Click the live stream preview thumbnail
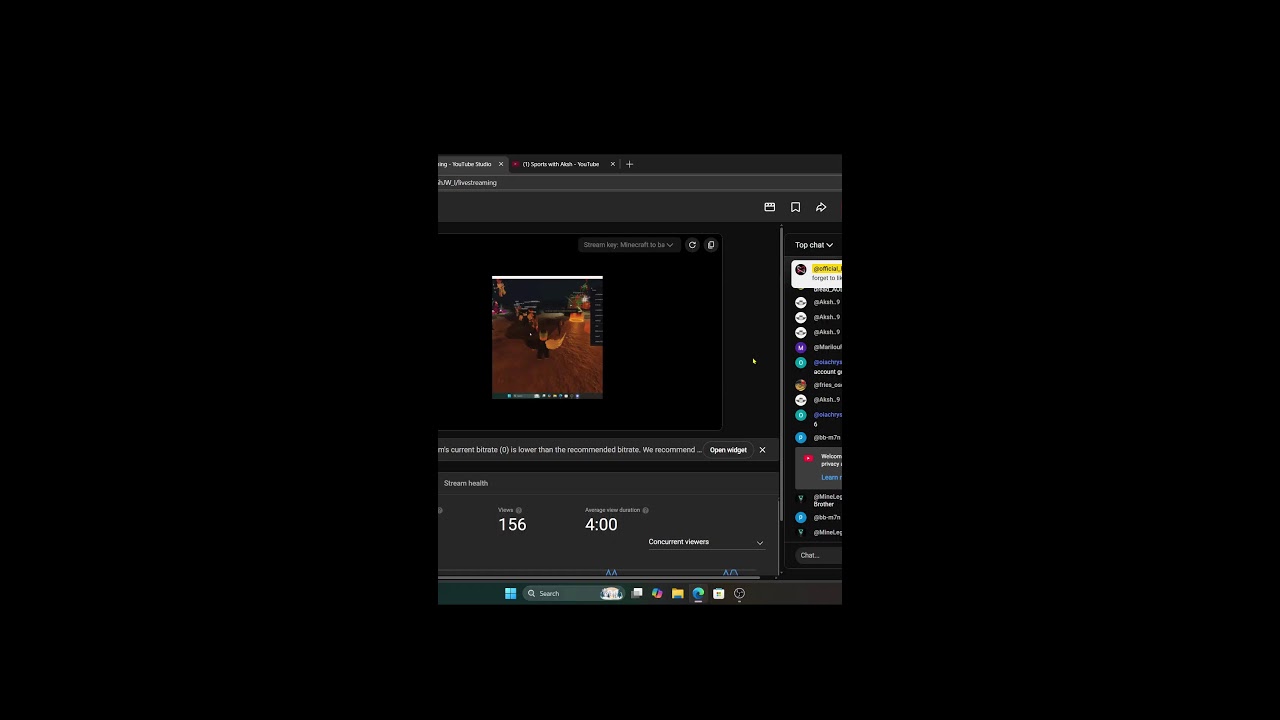The width and height of the screenshot is (1280, 720). click(x=547, y=337)
